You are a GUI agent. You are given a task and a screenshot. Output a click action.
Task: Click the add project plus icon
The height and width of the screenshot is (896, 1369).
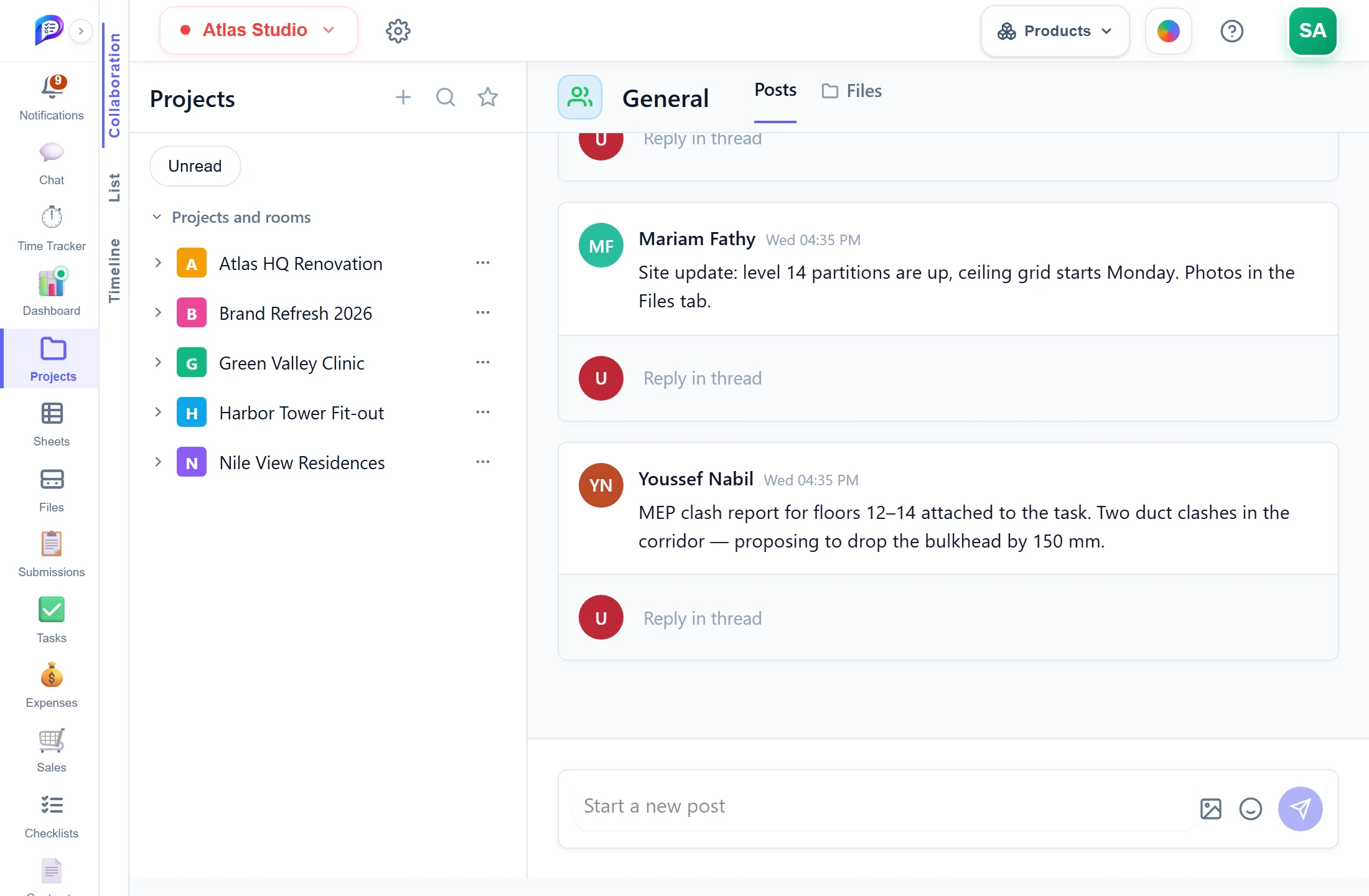click(403, 97)
